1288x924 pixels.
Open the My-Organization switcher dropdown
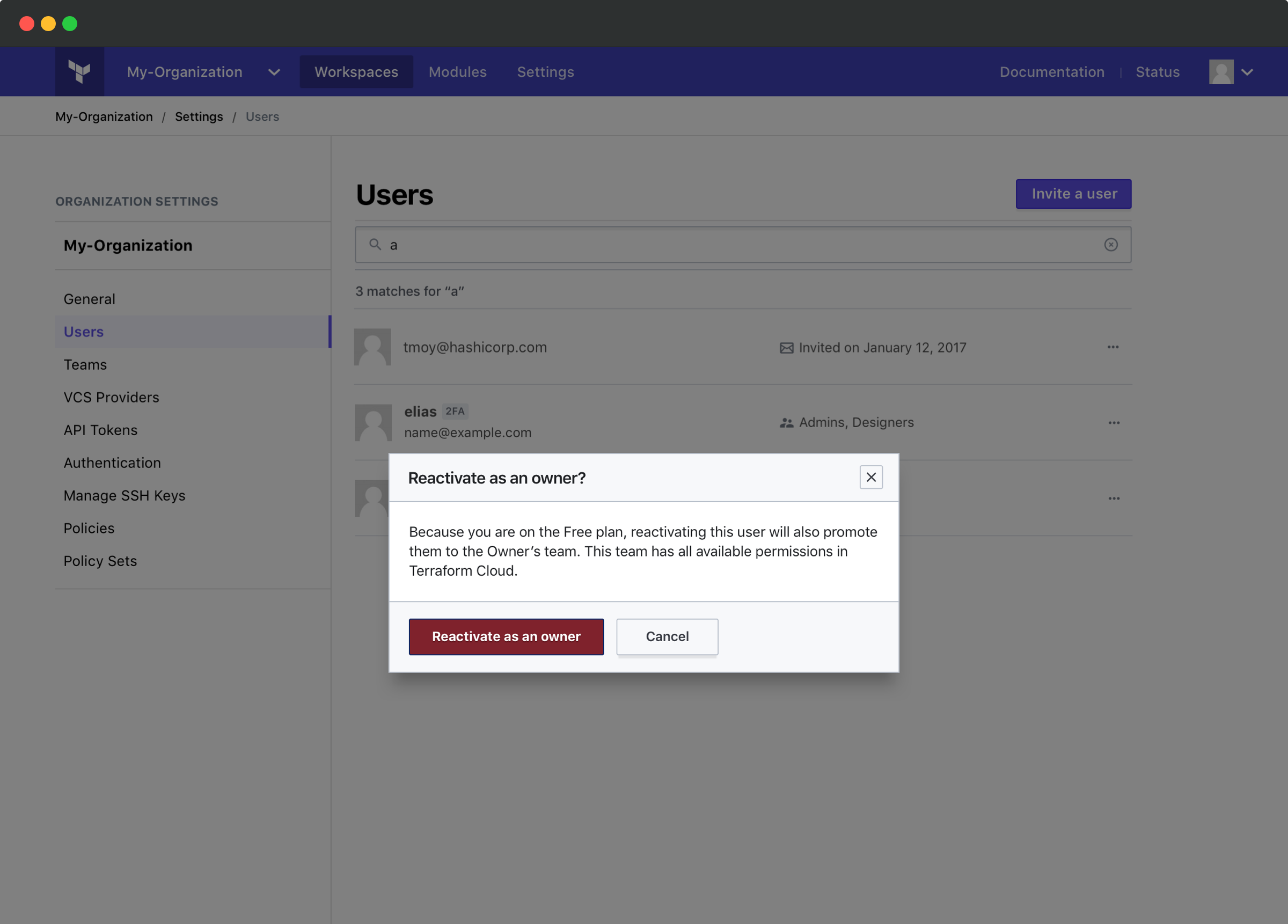pyautogui.click(x=203, y=72)
